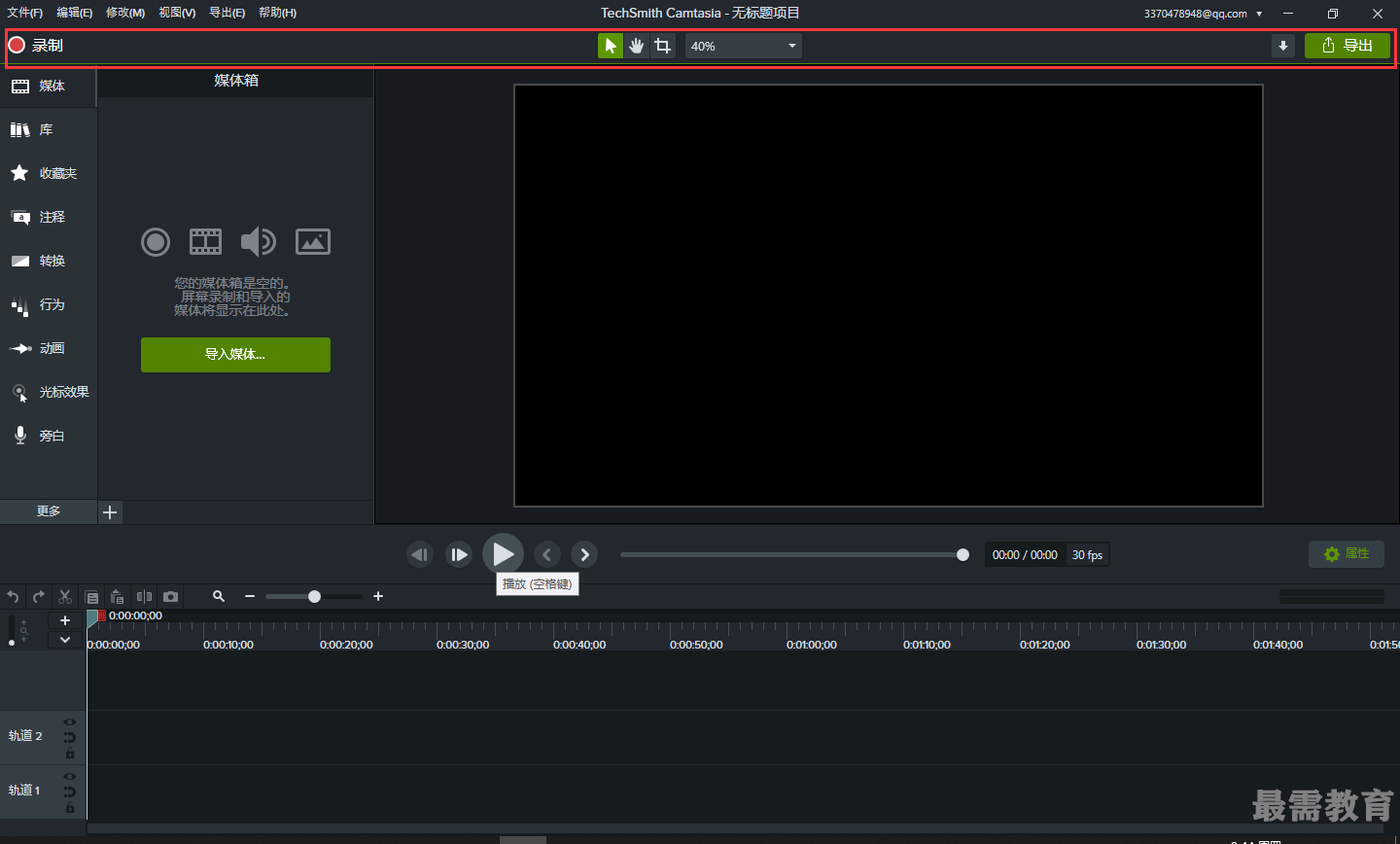Start recording with the 录制 button
Screen dimensions: 1400x844
[36, 46]
